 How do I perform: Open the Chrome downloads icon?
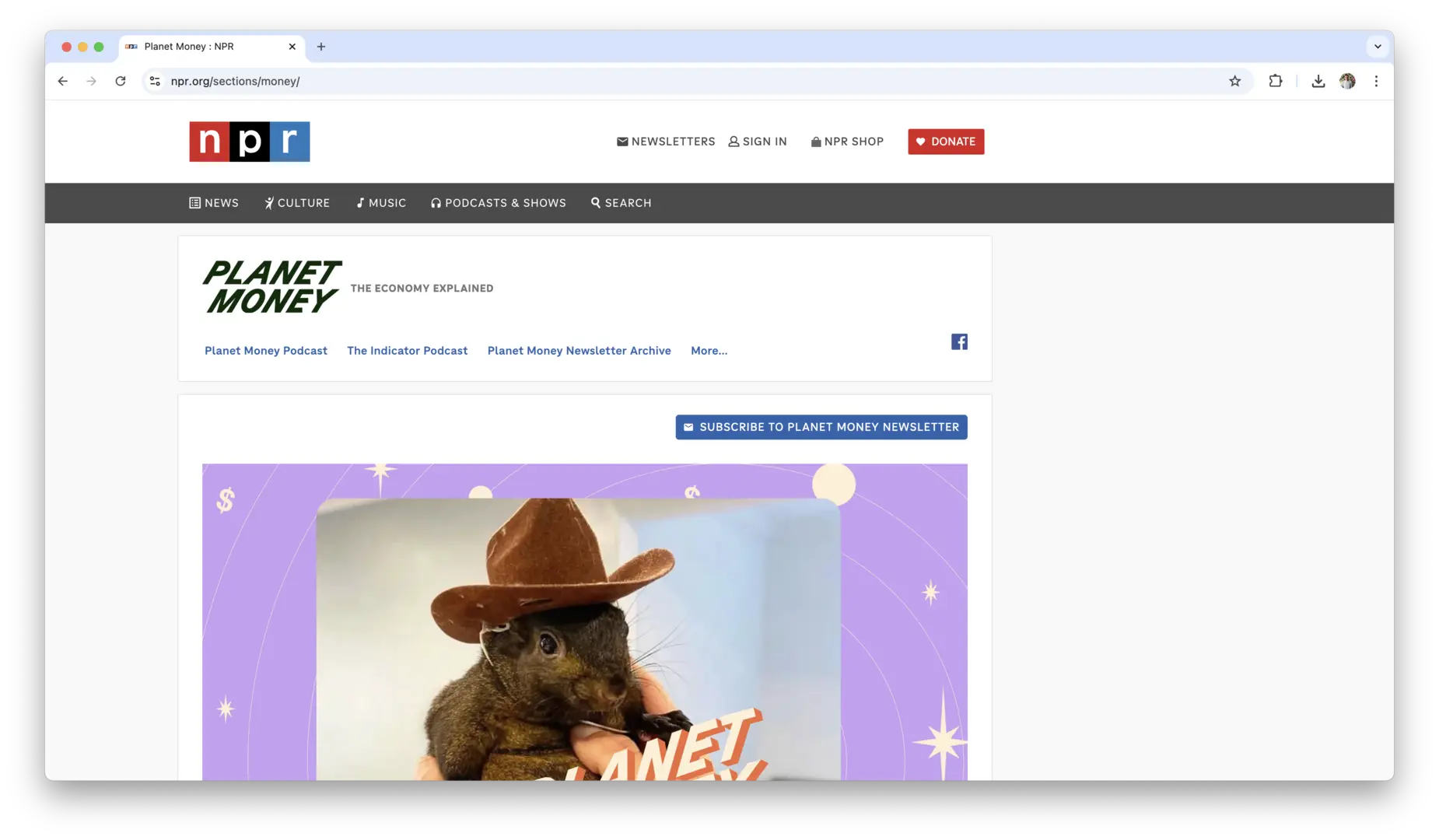point(1318,81)
